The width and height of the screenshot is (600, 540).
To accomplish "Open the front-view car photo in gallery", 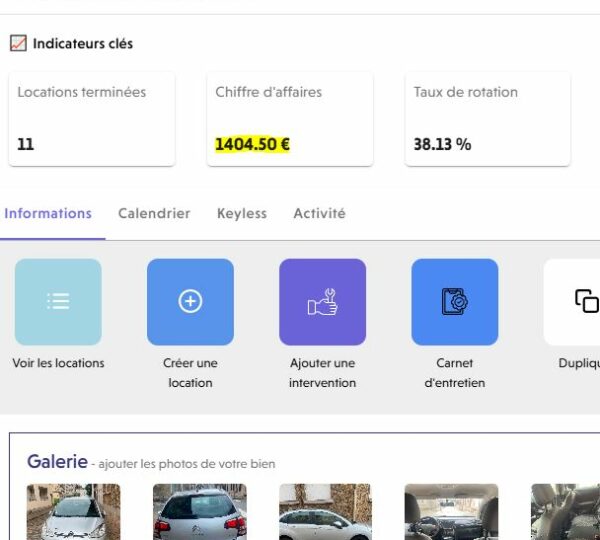I will click(x=73, y=512).
